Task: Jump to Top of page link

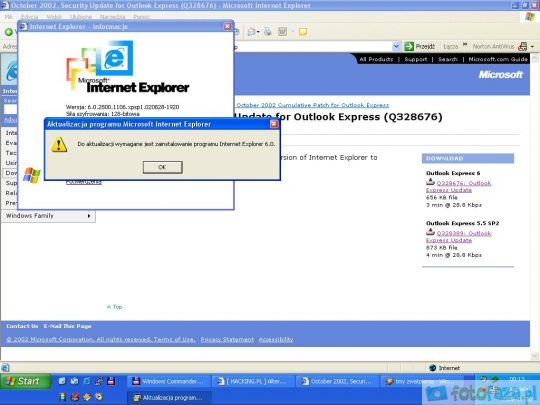Action: [114, 307]
